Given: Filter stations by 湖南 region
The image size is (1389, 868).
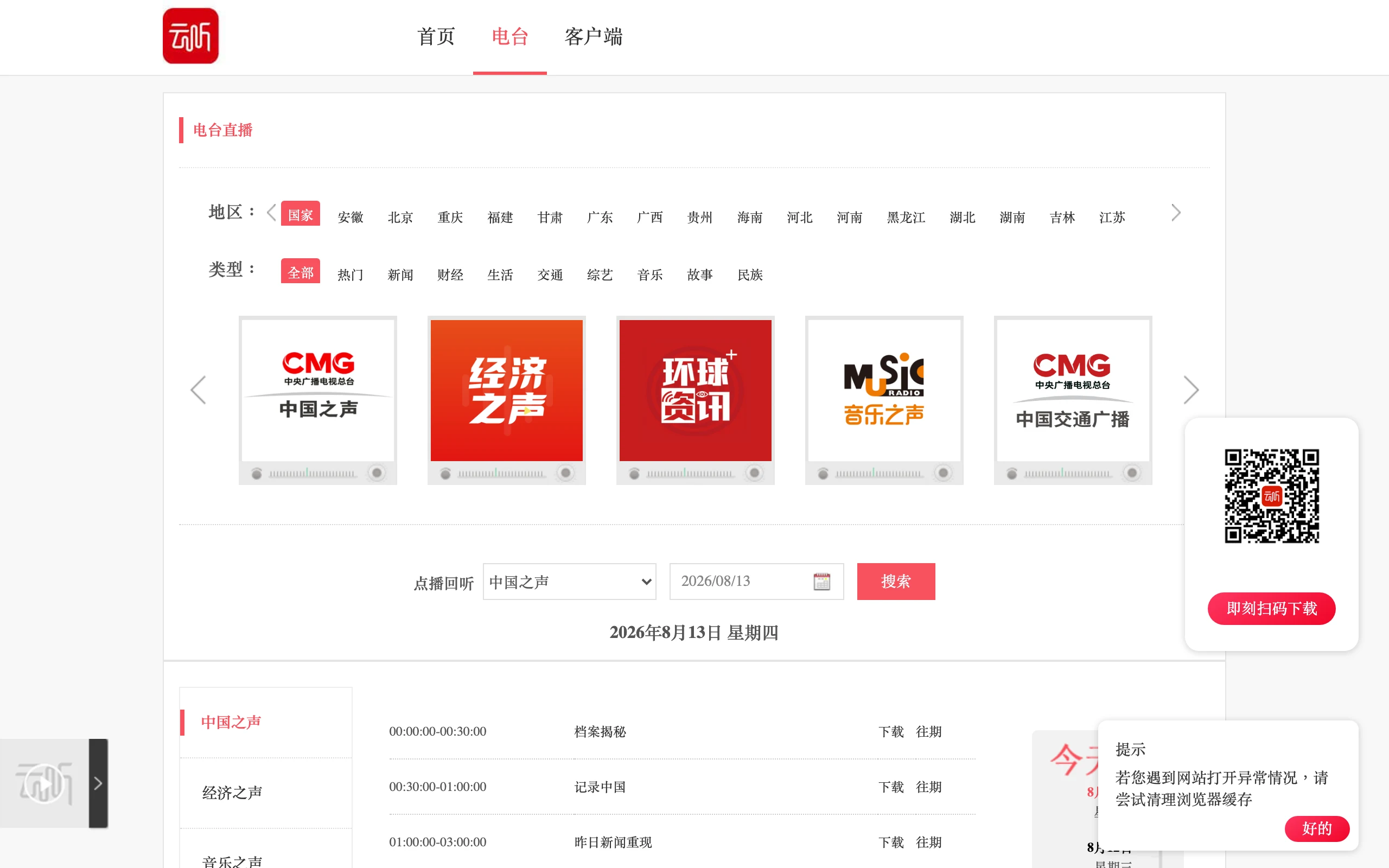Looking at the screenshot, I should pos(1012,217).
